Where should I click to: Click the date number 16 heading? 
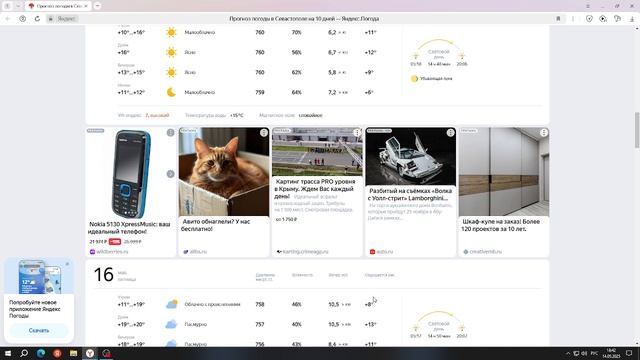[x=103, y=274]
